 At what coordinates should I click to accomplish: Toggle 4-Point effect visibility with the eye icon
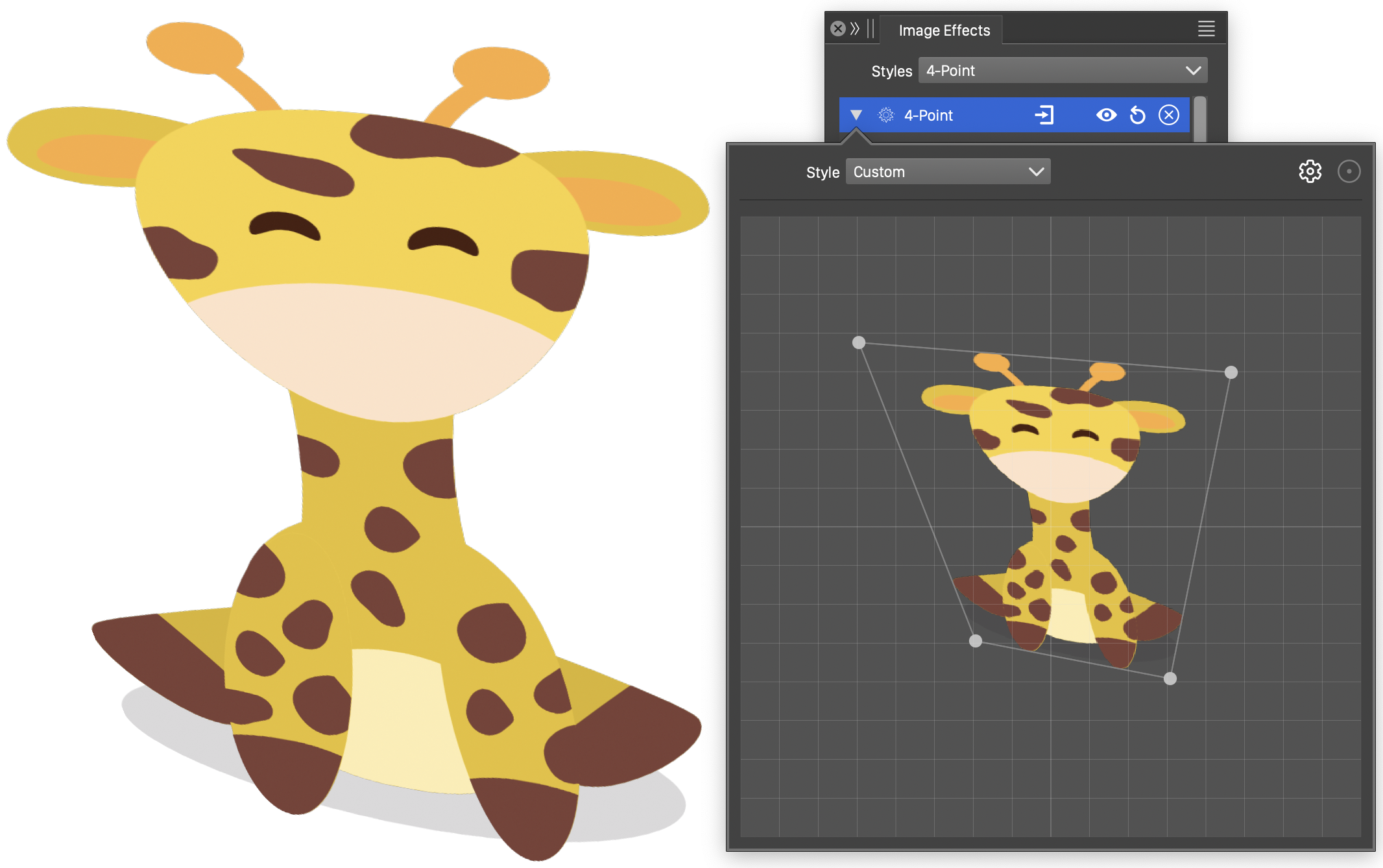click(x=1106, y=115)
